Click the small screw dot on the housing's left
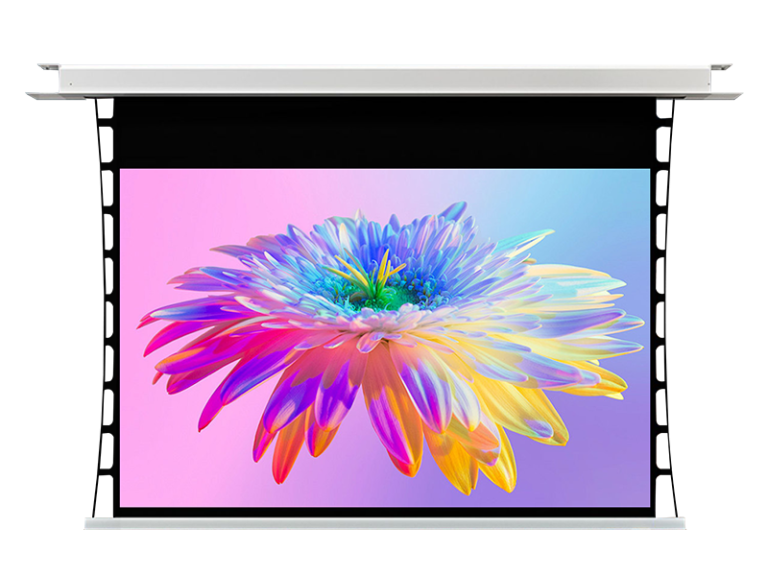 tap(71, 84)
